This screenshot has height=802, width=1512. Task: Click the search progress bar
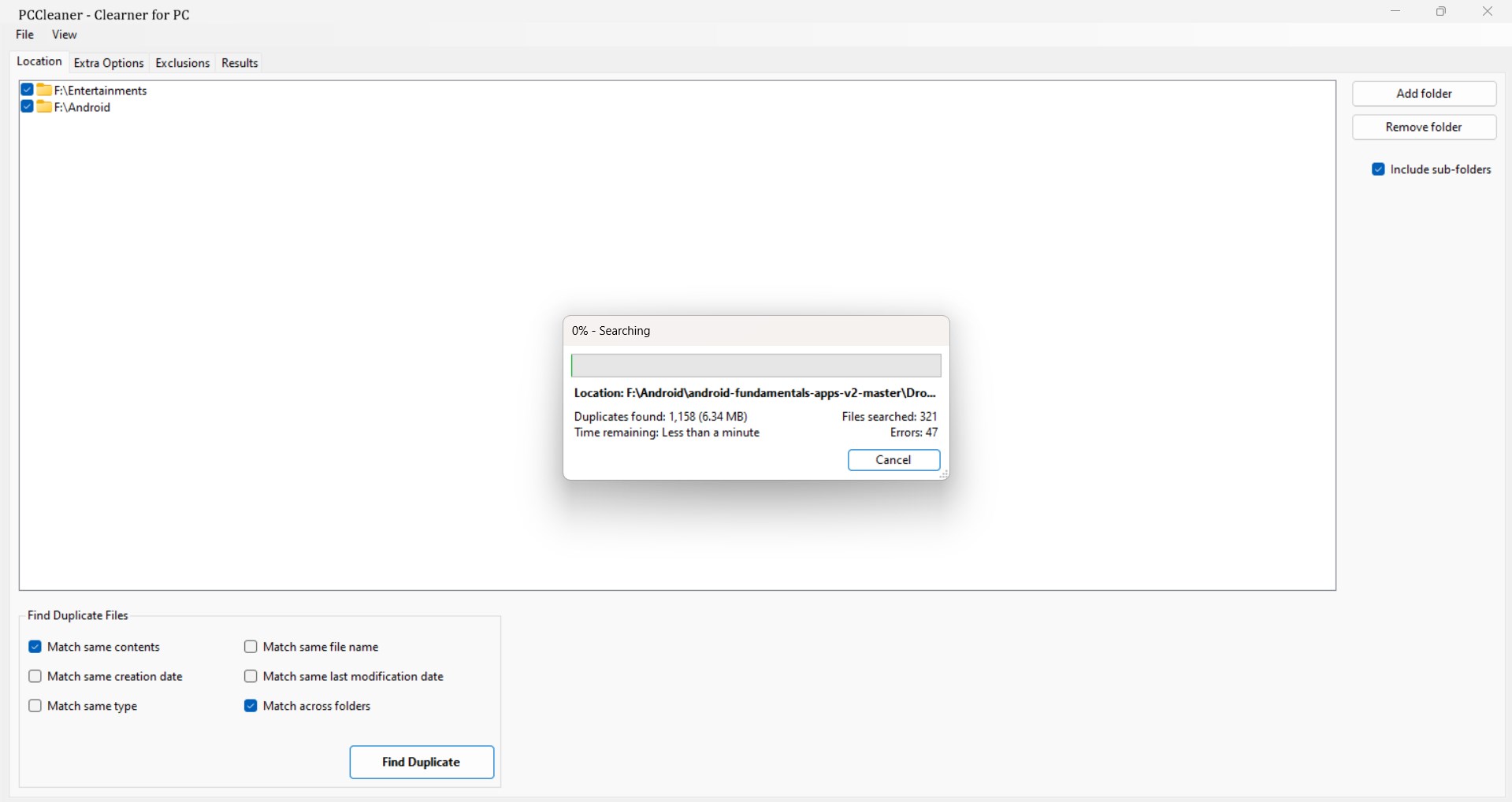coord(756,366)
